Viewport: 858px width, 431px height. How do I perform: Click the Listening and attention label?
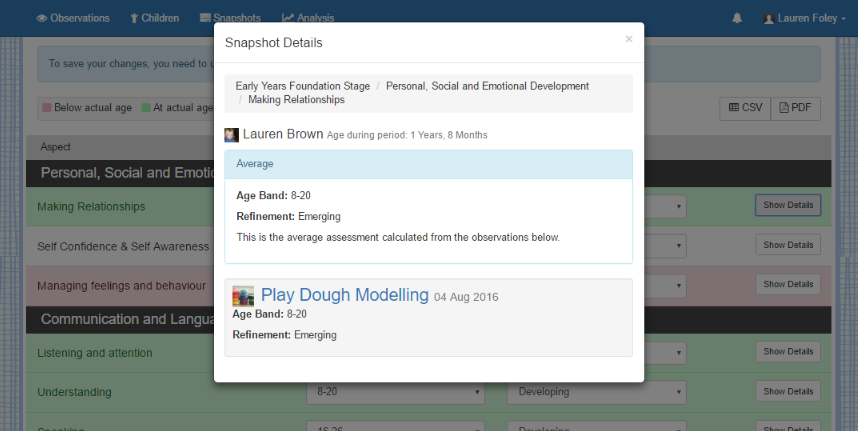[95, 353]
